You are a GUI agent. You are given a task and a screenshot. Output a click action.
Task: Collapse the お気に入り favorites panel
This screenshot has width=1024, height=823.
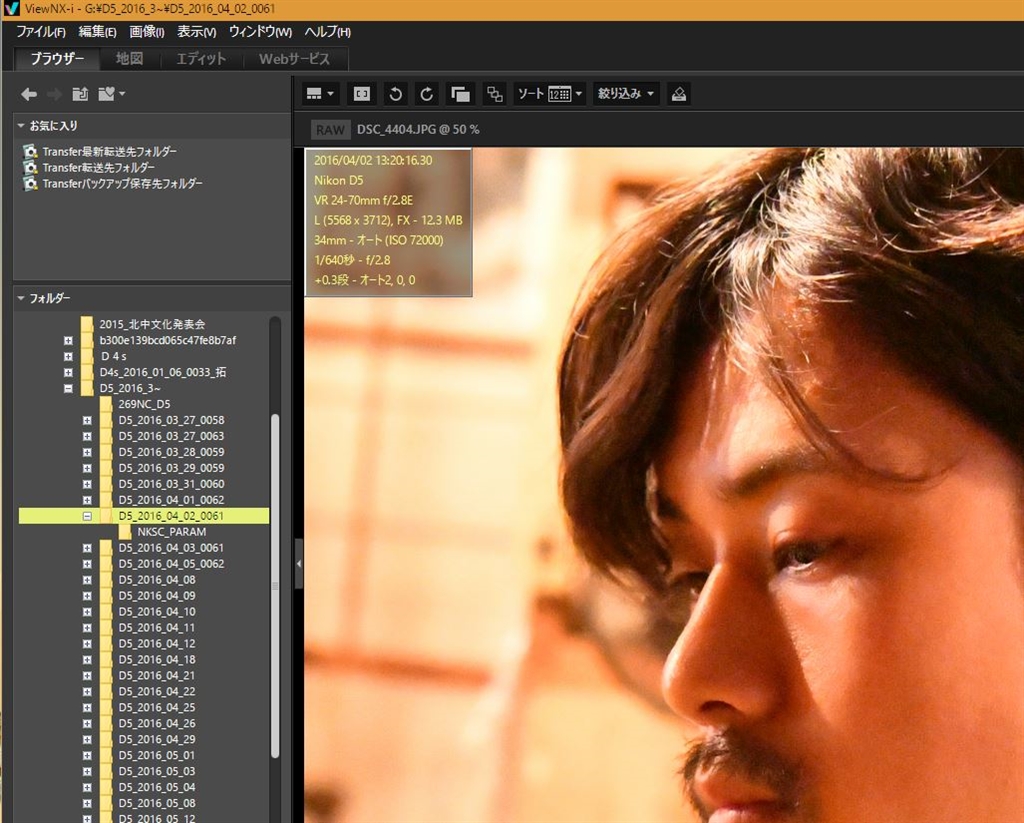pyautogui.click(x=21, y=126)
